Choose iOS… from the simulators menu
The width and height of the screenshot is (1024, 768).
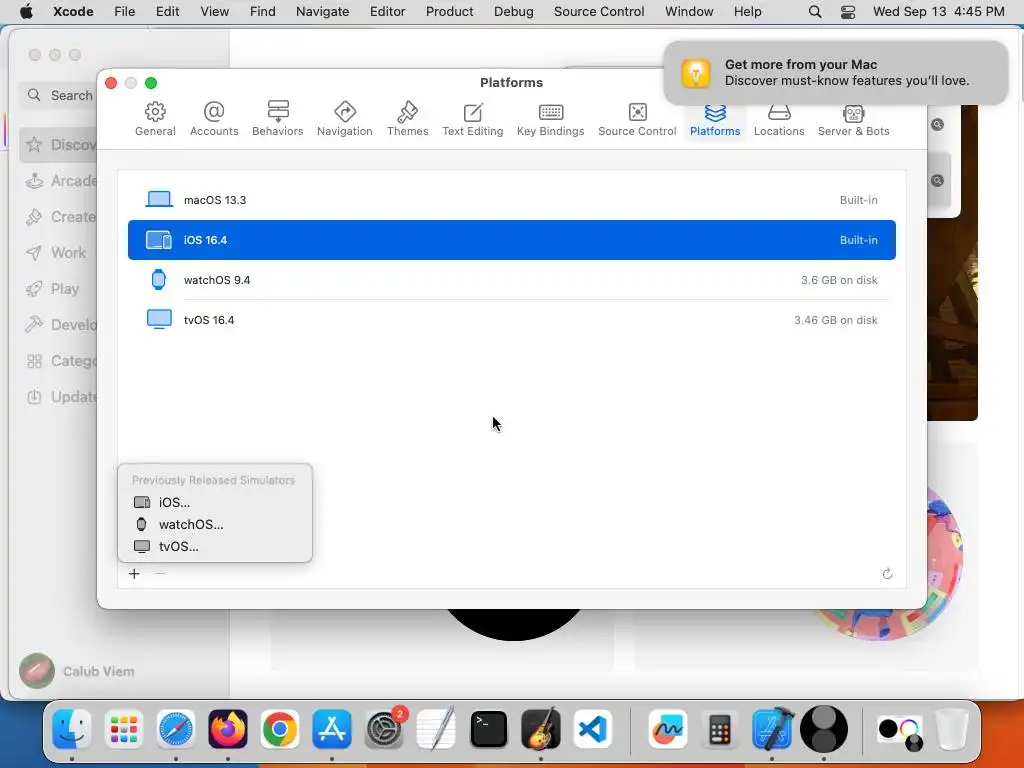click(215, 502)
